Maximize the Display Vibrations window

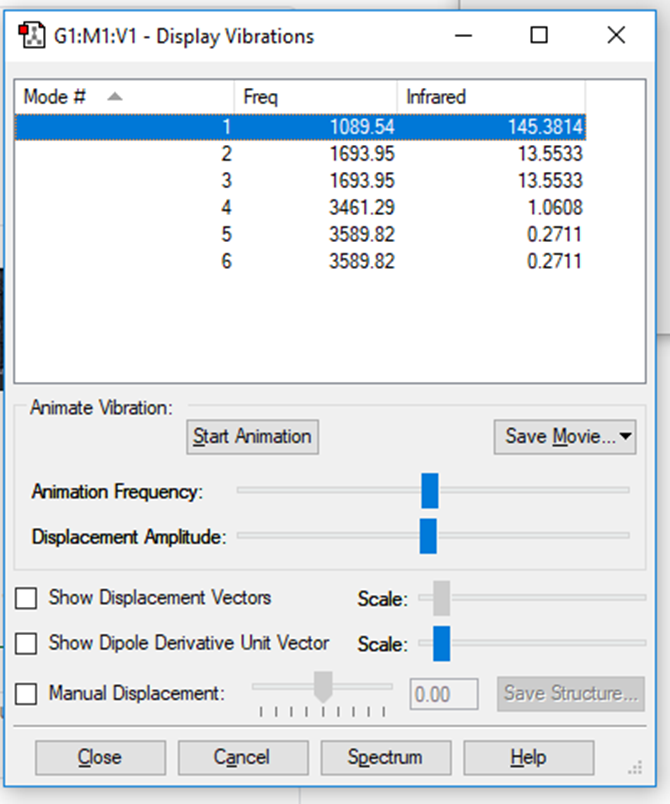(539, 36)
